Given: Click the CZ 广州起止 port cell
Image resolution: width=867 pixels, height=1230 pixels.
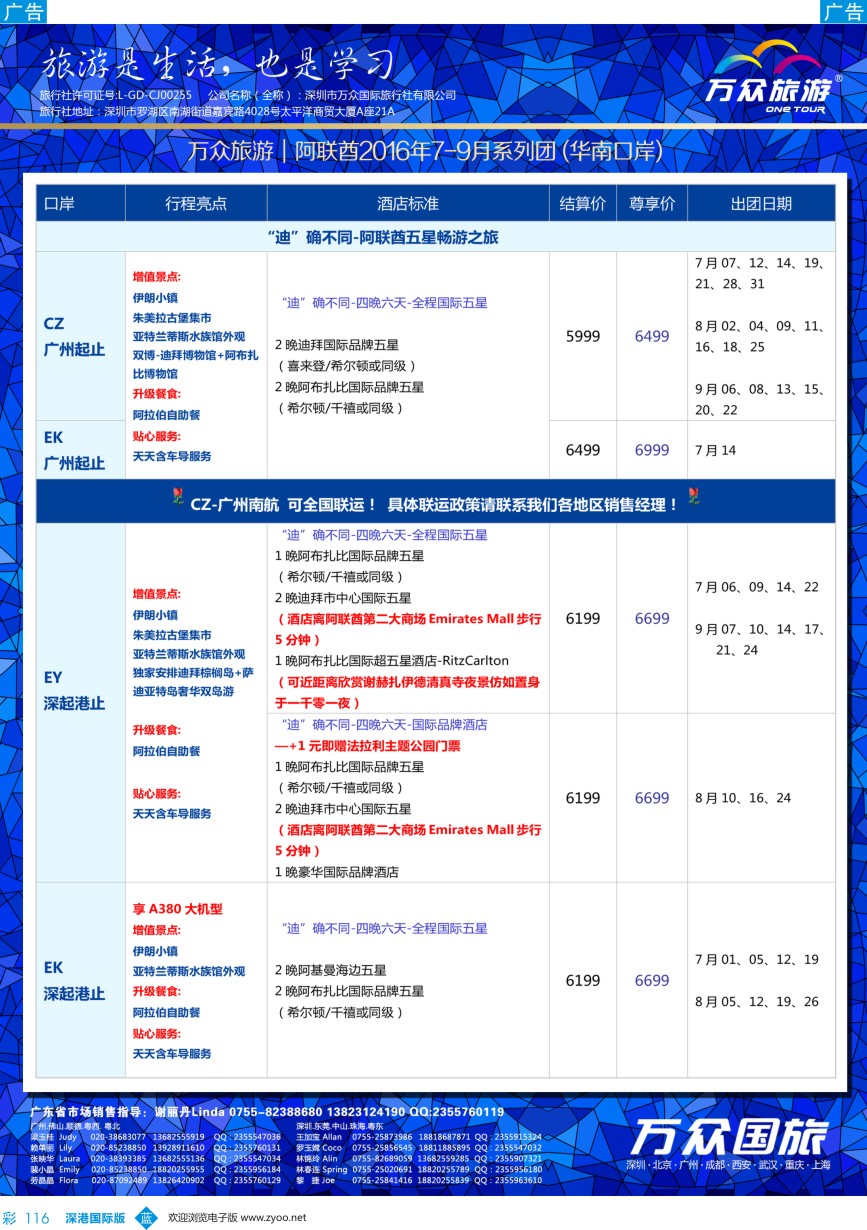Looking at the screenshot, I should [x=81, y=336].
